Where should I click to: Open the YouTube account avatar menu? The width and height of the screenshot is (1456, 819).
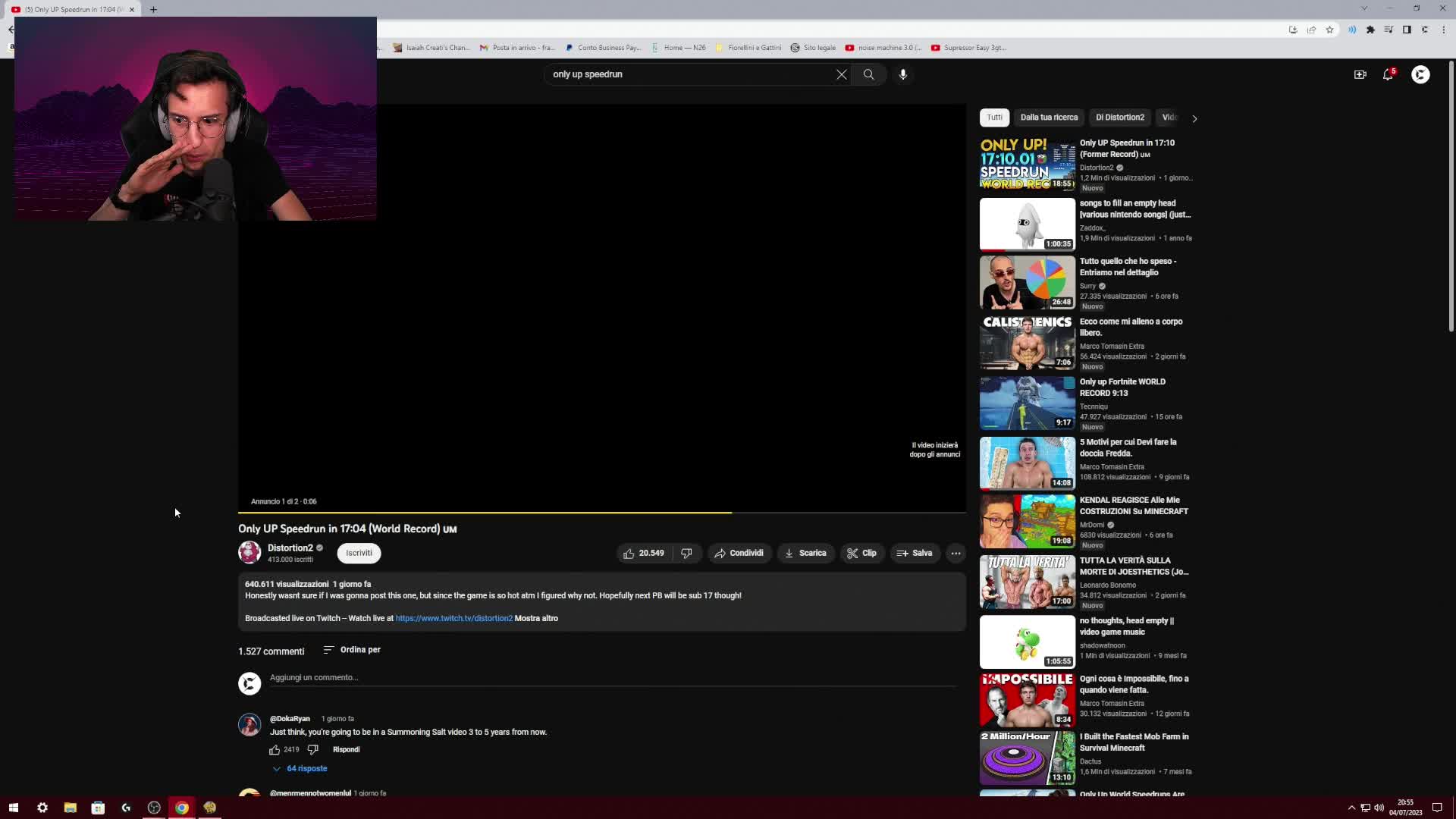point(1420,74)
